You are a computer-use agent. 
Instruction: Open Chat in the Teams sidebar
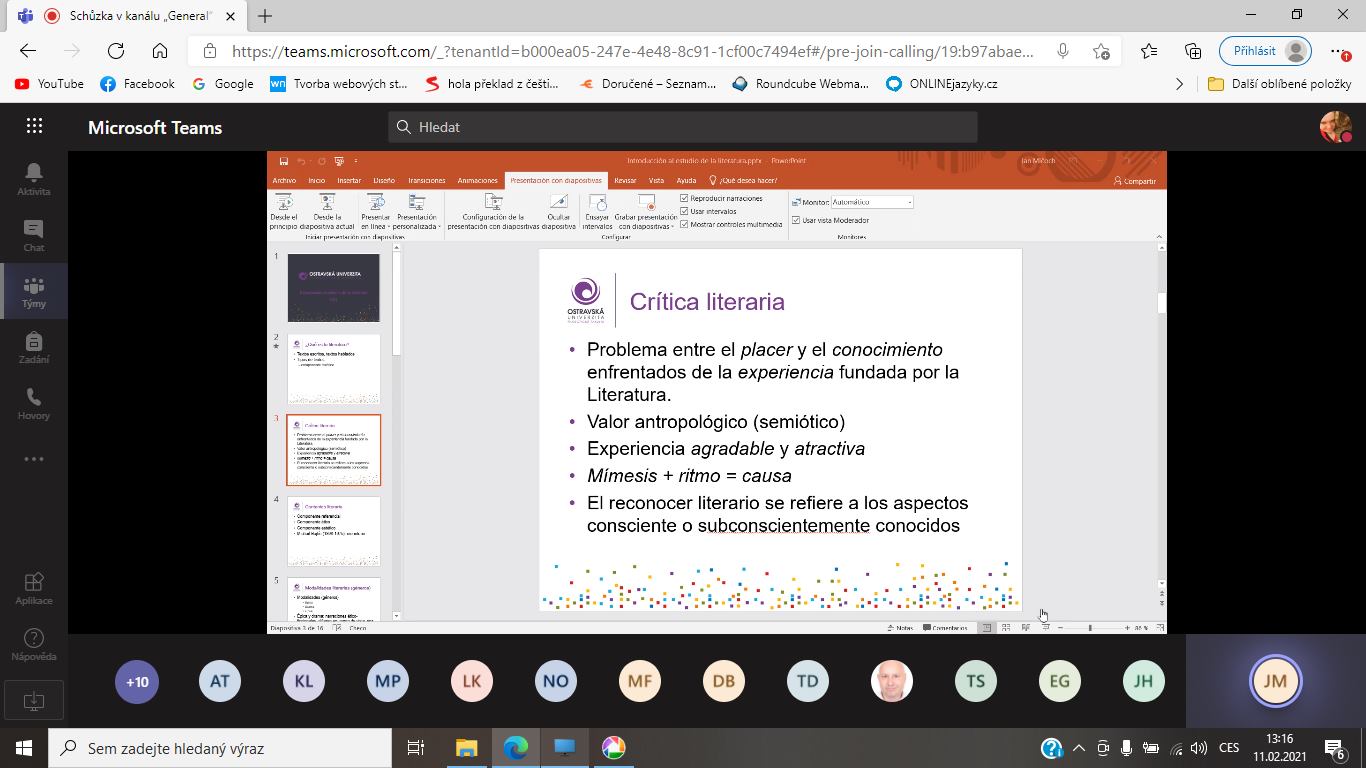(x=34, y=235)
